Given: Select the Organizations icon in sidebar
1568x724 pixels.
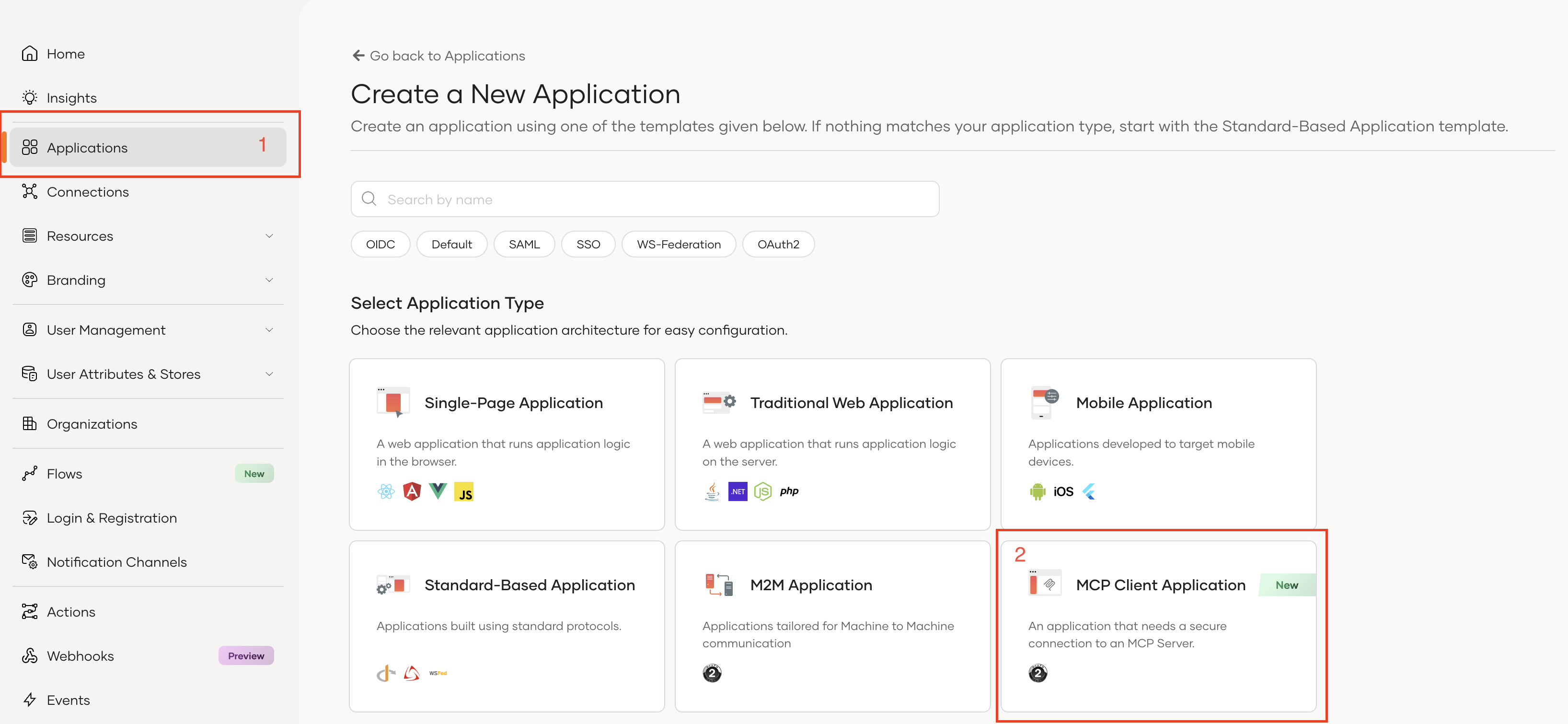Looking at the screenshot, I should 31,423.
